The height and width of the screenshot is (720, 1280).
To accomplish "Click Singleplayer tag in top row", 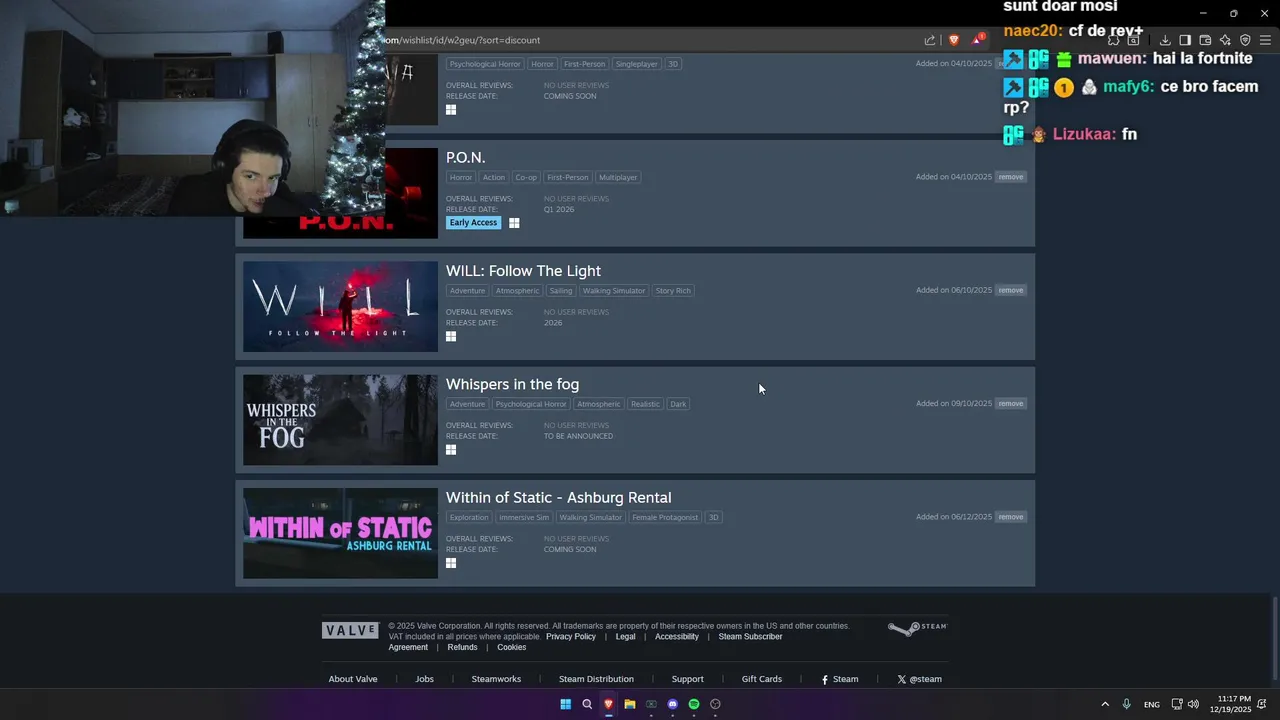I will (x=637, y=64).
